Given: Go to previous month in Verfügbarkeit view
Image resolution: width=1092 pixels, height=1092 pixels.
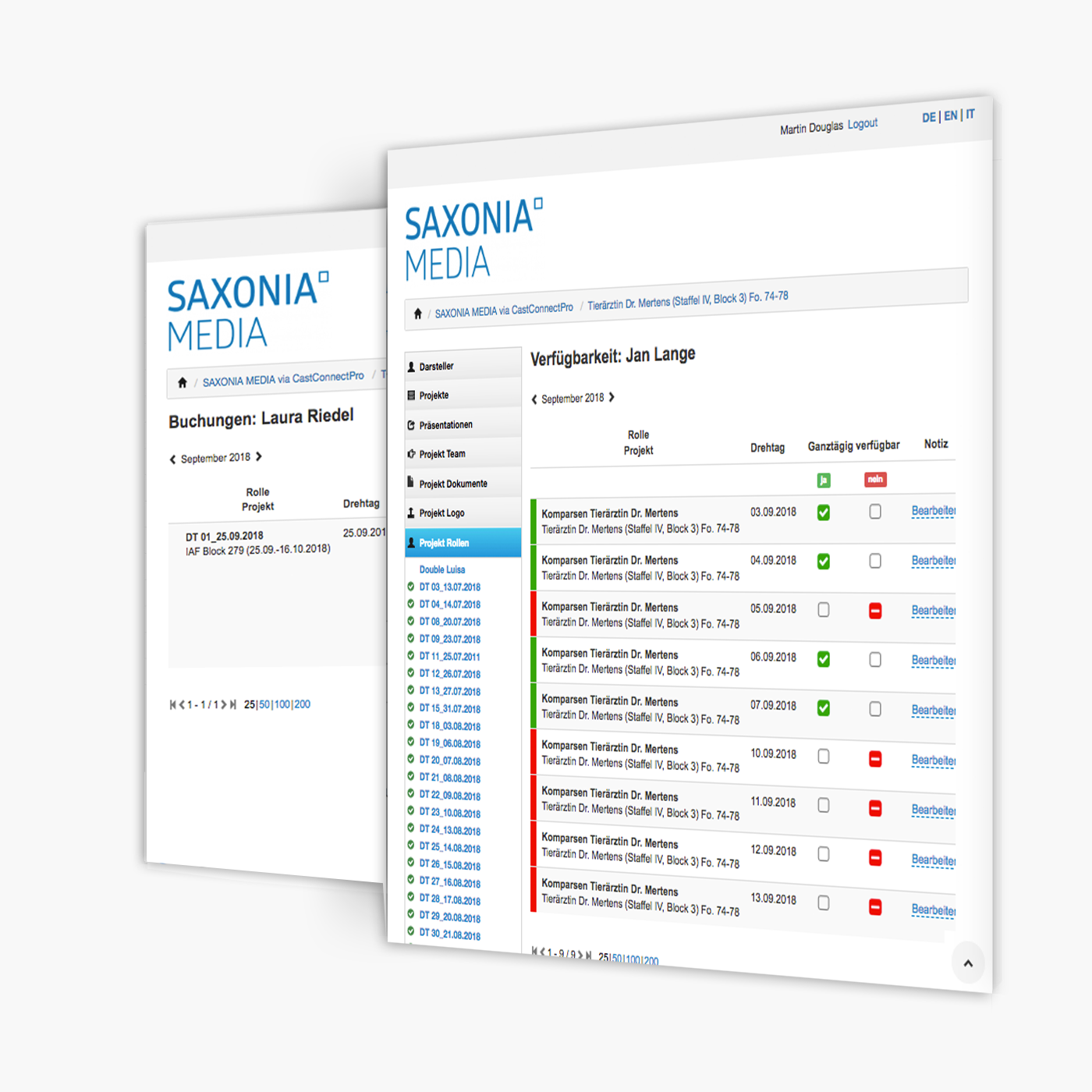Looking at the screenshot, I should pos(534,399).
